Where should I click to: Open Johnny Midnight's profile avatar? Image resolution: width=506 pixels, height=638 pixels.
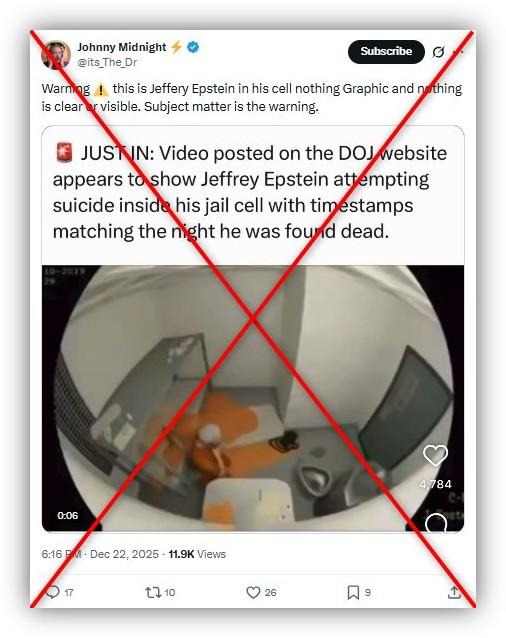(x=57, y=55)
